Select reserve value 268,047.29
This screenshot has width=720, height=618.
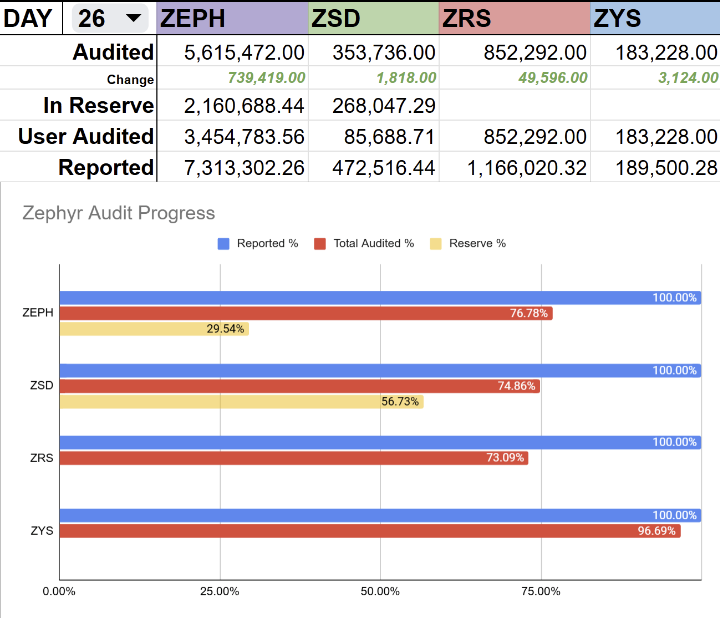pos(384,106)
